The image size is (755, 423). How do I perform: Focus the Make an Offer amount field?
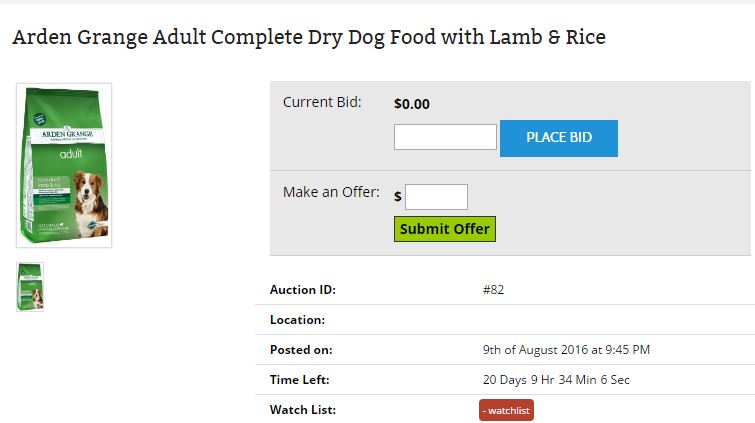(x=436, y=197)
